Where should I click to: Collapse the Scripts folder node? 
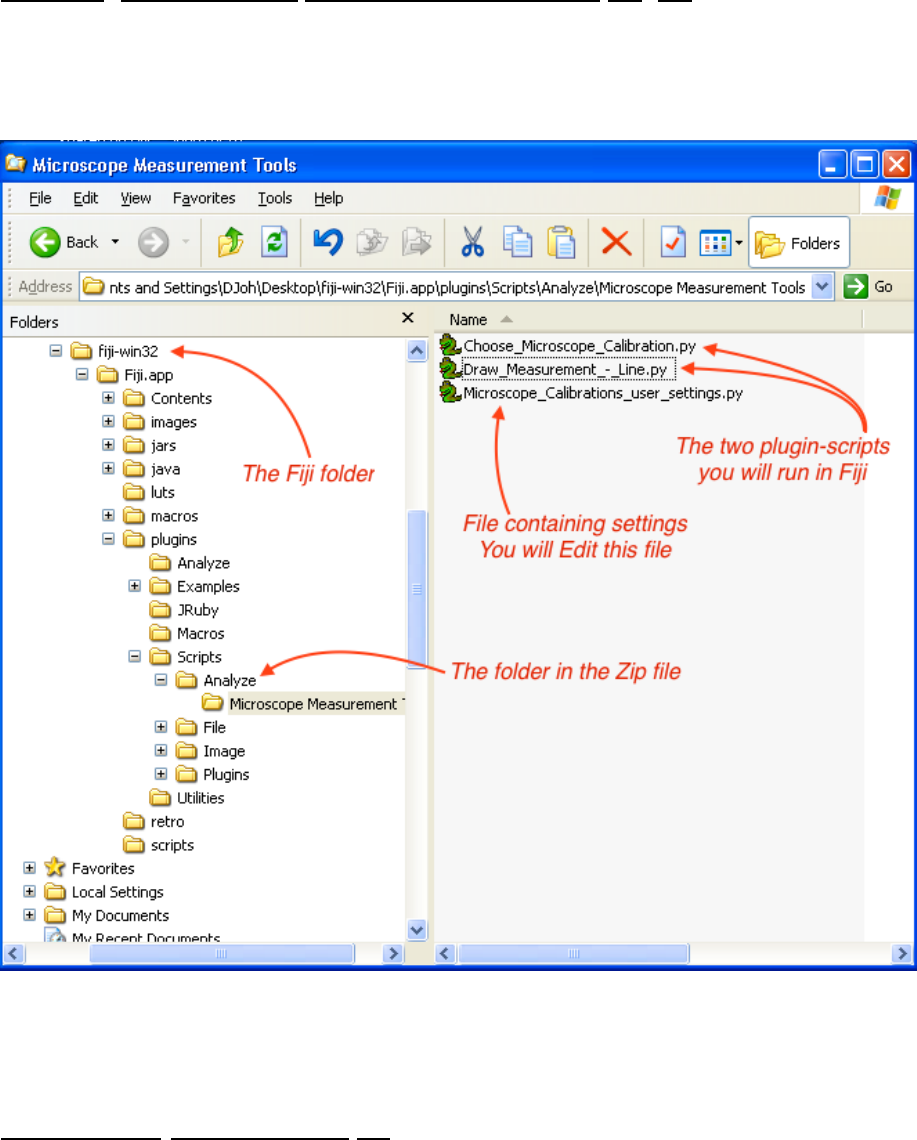135,656
